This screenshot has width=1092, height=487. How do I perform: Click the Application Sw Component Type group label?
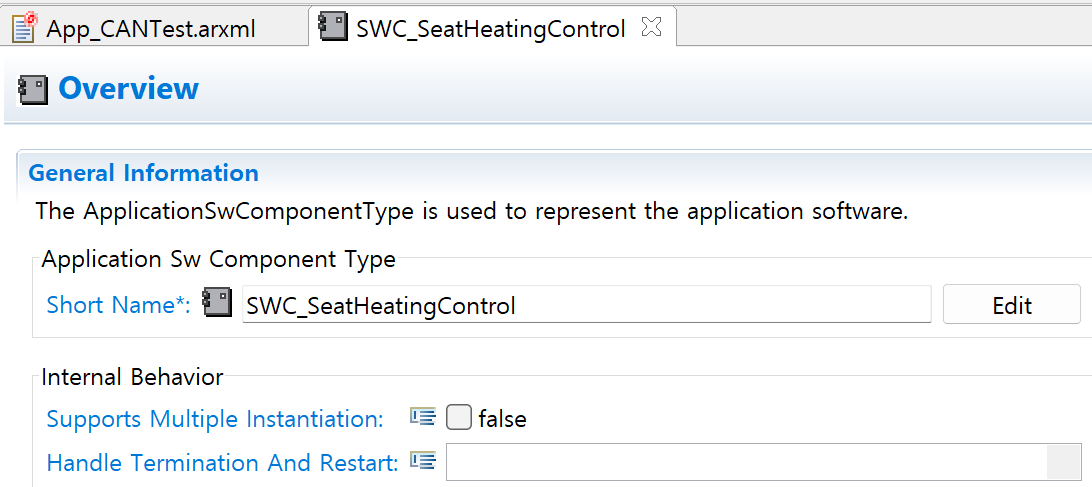coord(219,259)
